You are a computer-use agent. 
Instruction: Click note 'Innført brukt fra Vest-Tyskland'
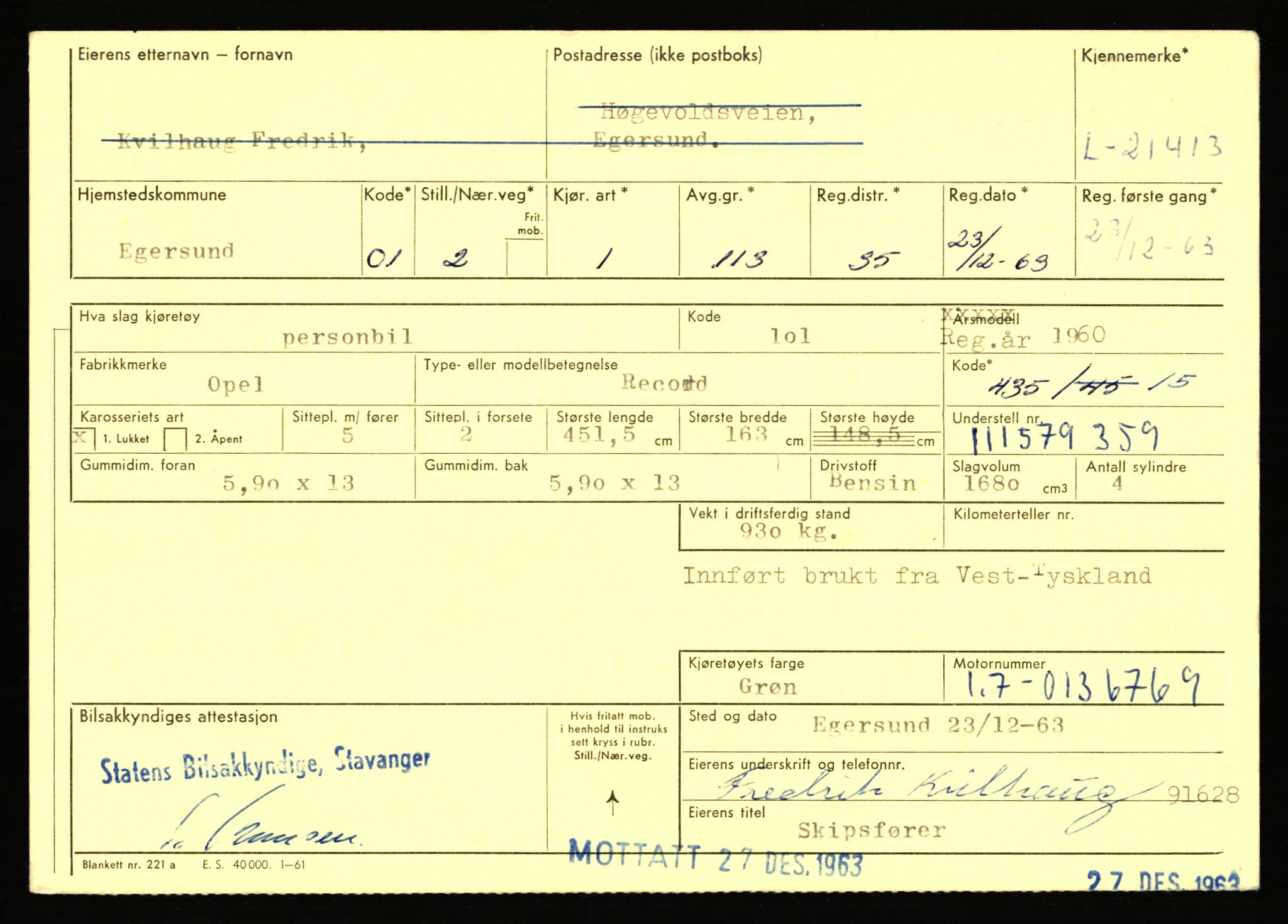[x=917, y=576]
